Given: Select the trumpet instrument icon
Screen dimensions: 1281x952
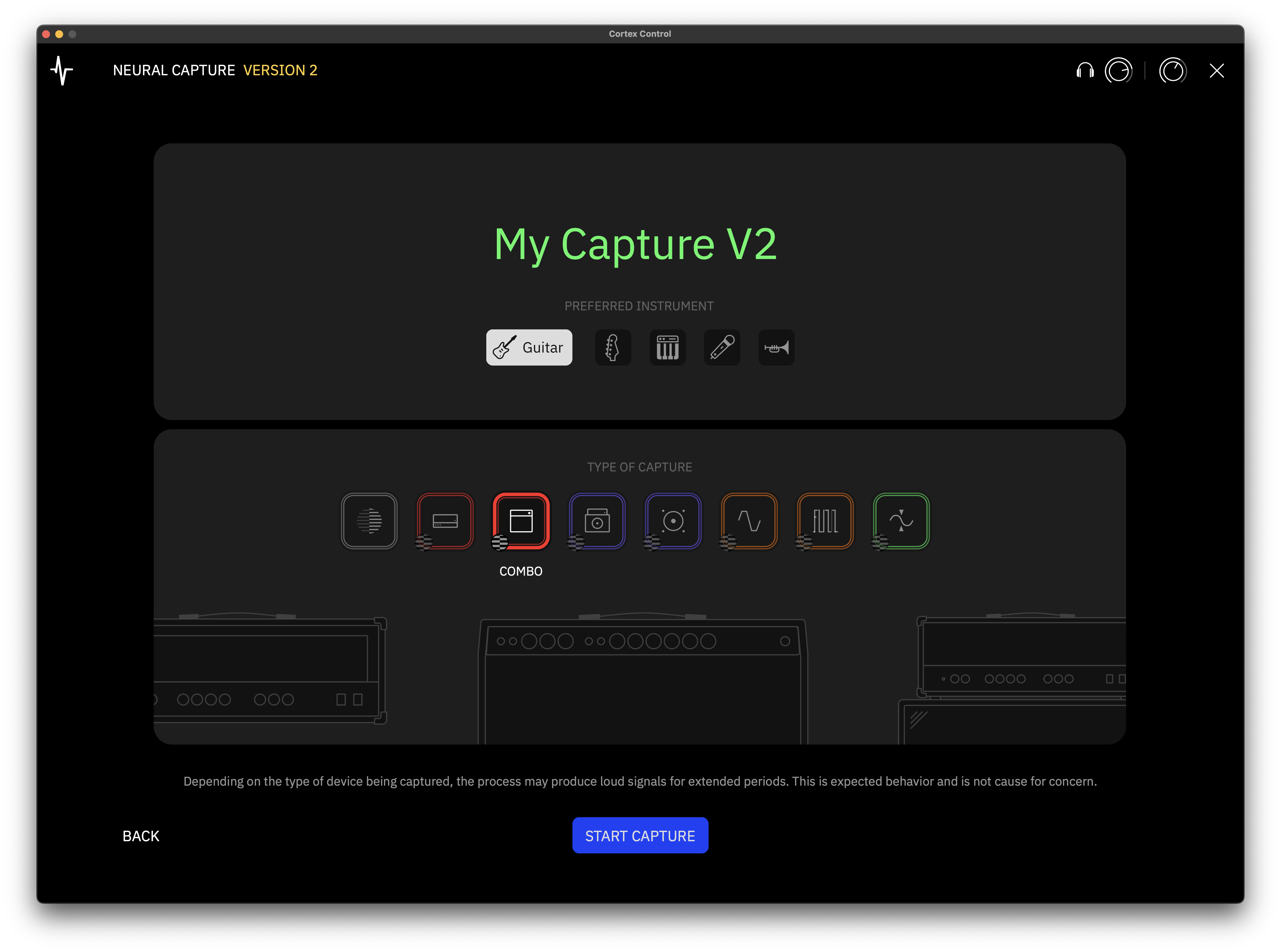Looking at the screenshot, I should point(776,347).
